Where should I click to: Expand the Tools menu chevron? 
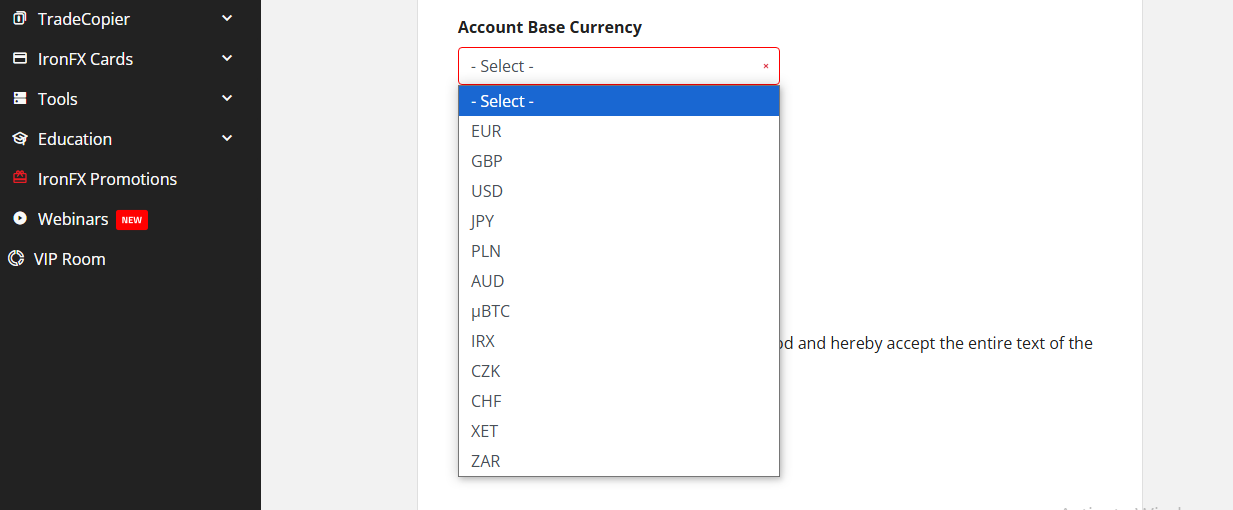pyautogui.click(x=227, y=98)
